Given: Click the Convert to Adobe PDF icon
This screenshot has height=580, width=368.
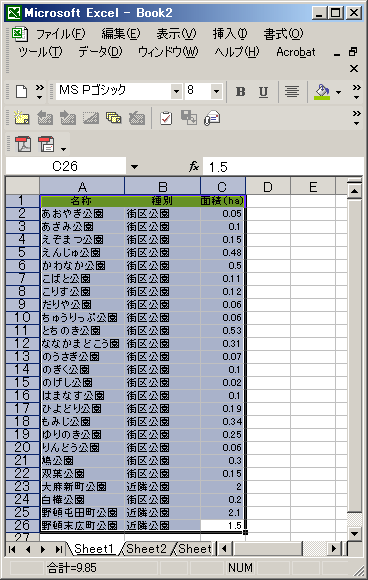Looking at the screenshot, I should click(x=23, y=144).
